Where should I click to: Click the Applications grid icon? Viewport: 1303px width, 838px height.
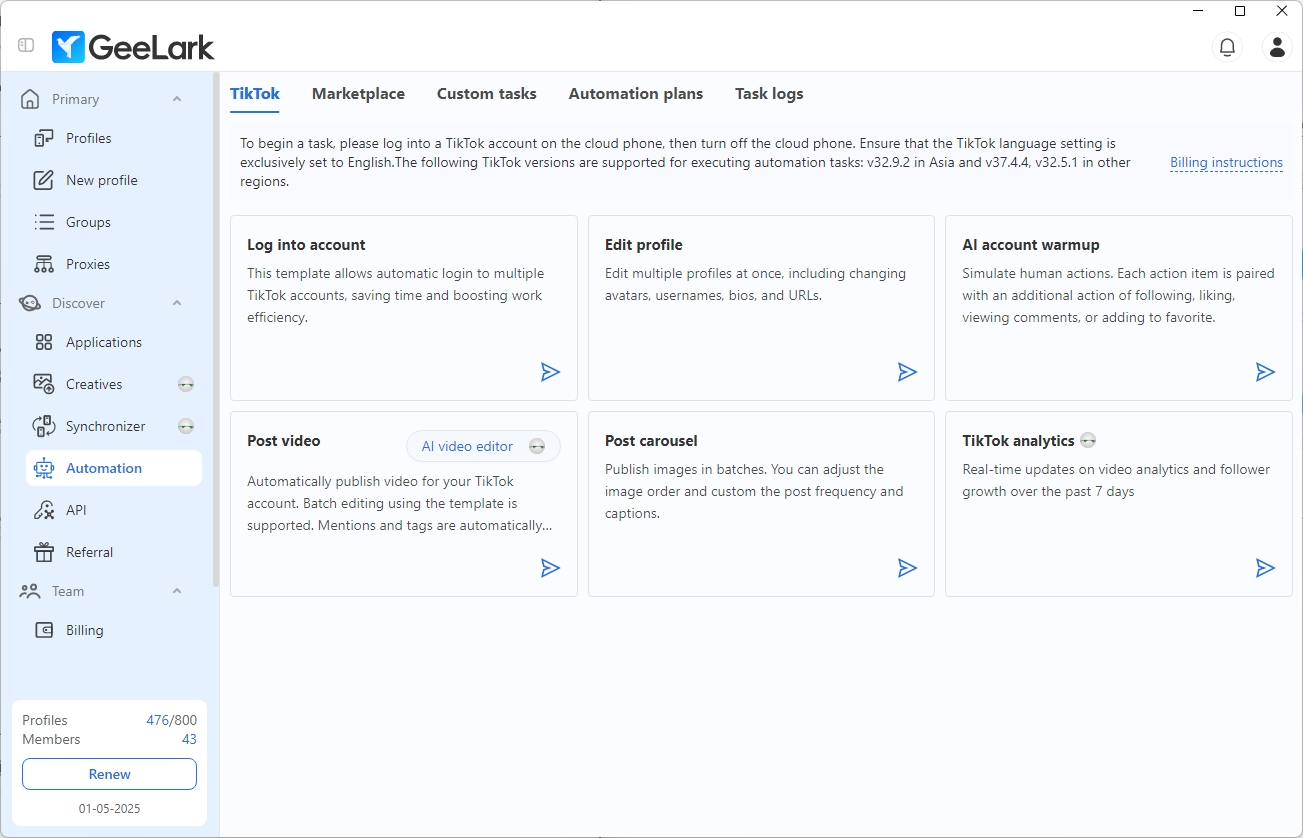coord(44,342)
